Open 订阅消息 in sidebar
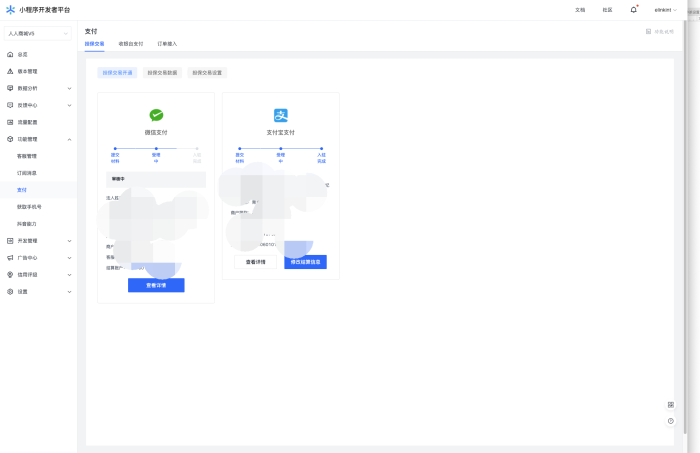 tap(27, 173)
